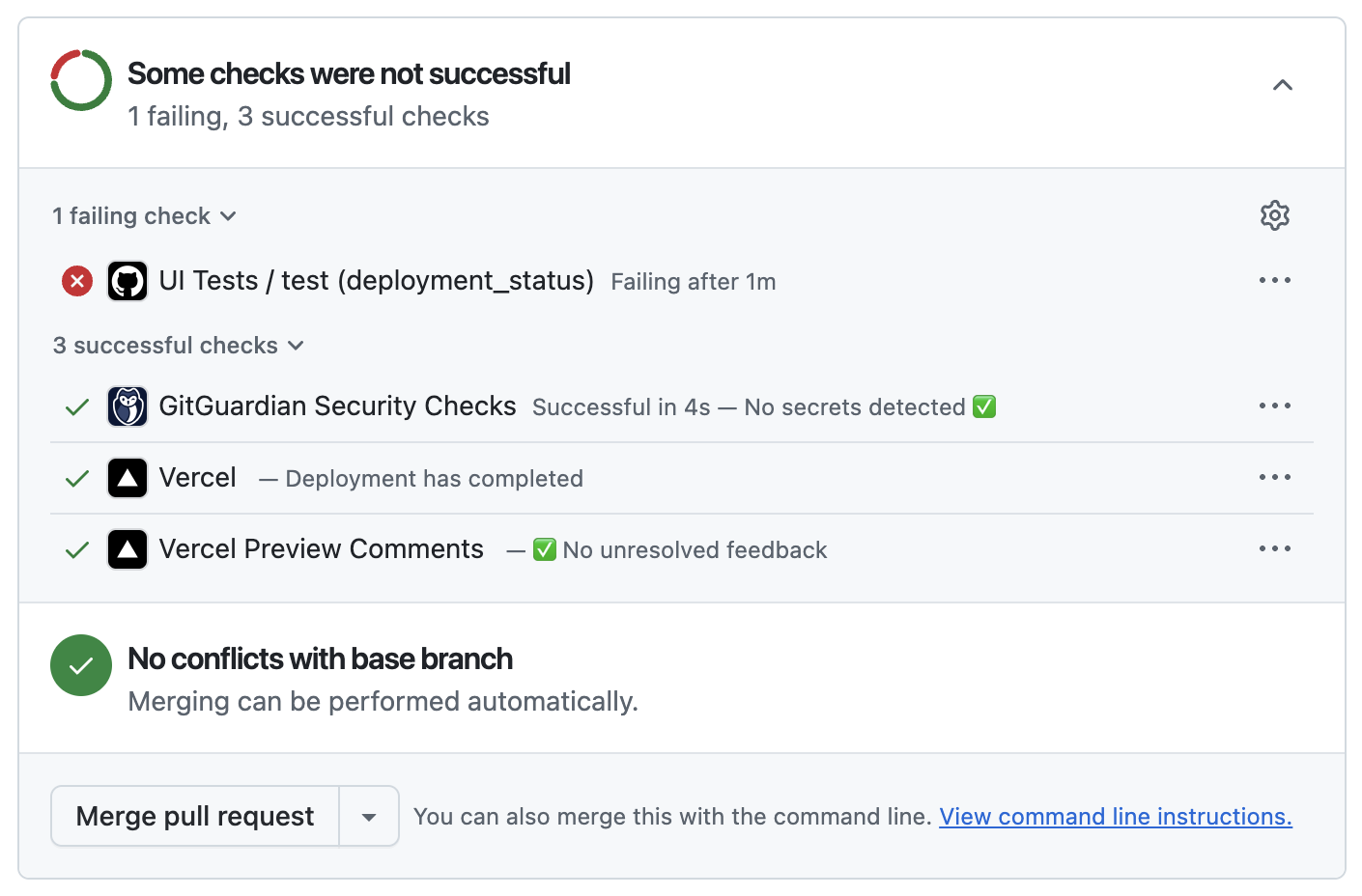
Task: Click the red failing X icon for UI Tests
Action: (x=76, y=281)
